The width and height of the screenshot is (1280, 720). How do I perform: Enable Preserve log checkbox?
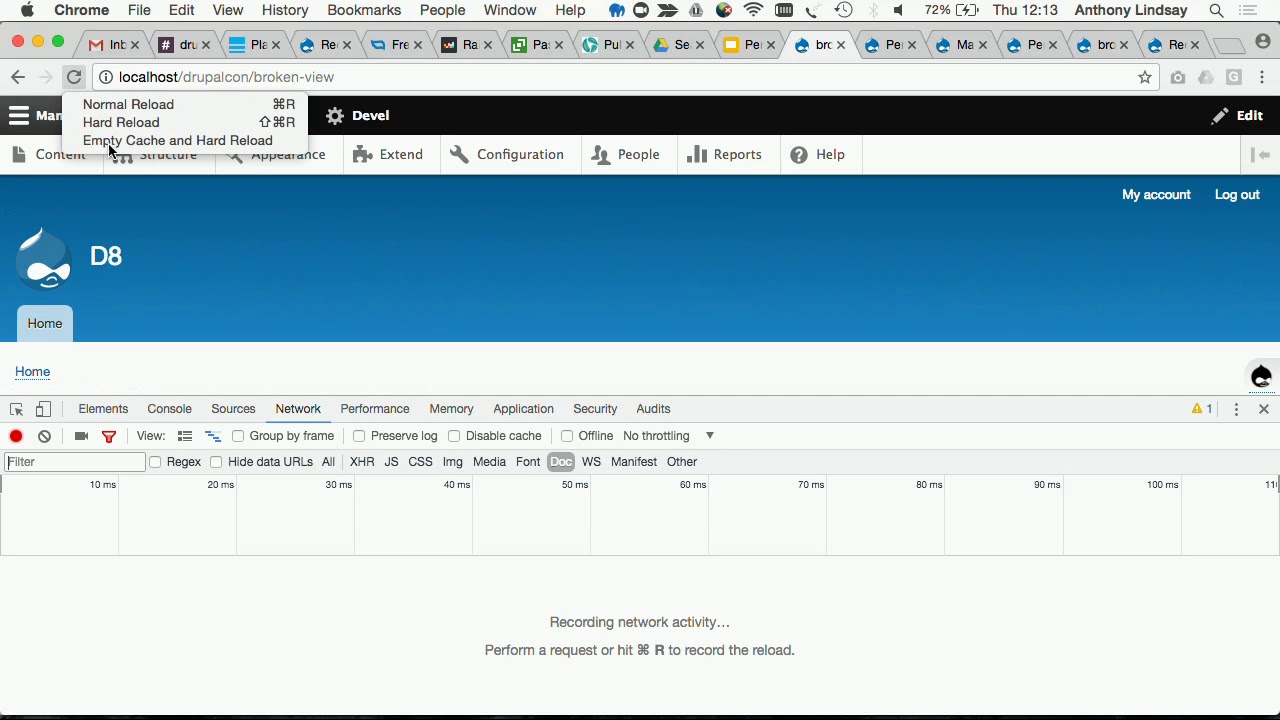[359, 436]
